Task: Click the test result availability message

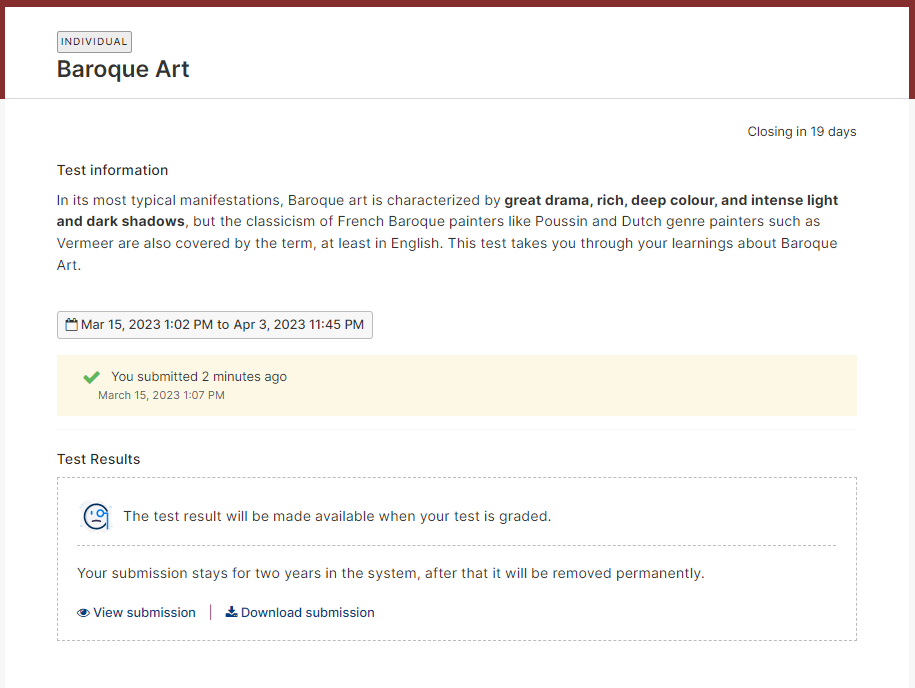Action: [x=337, y=516]
